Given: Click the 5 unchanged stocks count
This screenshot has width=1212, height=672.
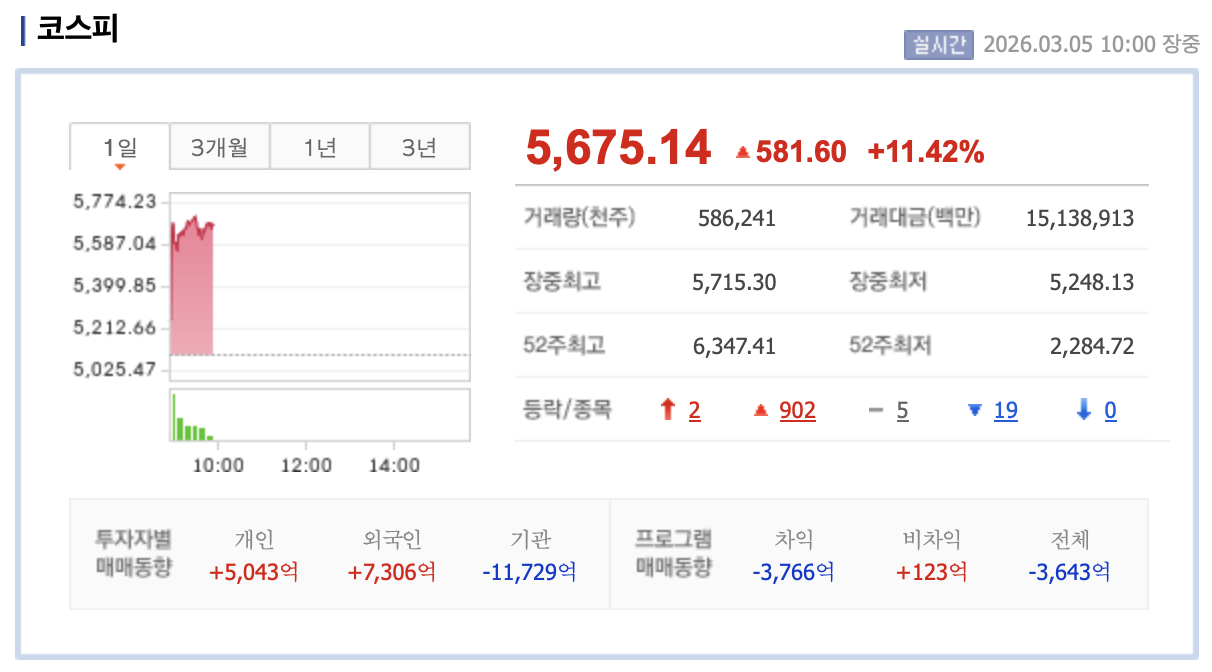Looking at the screenshot, I should click(x=901, y=410).
